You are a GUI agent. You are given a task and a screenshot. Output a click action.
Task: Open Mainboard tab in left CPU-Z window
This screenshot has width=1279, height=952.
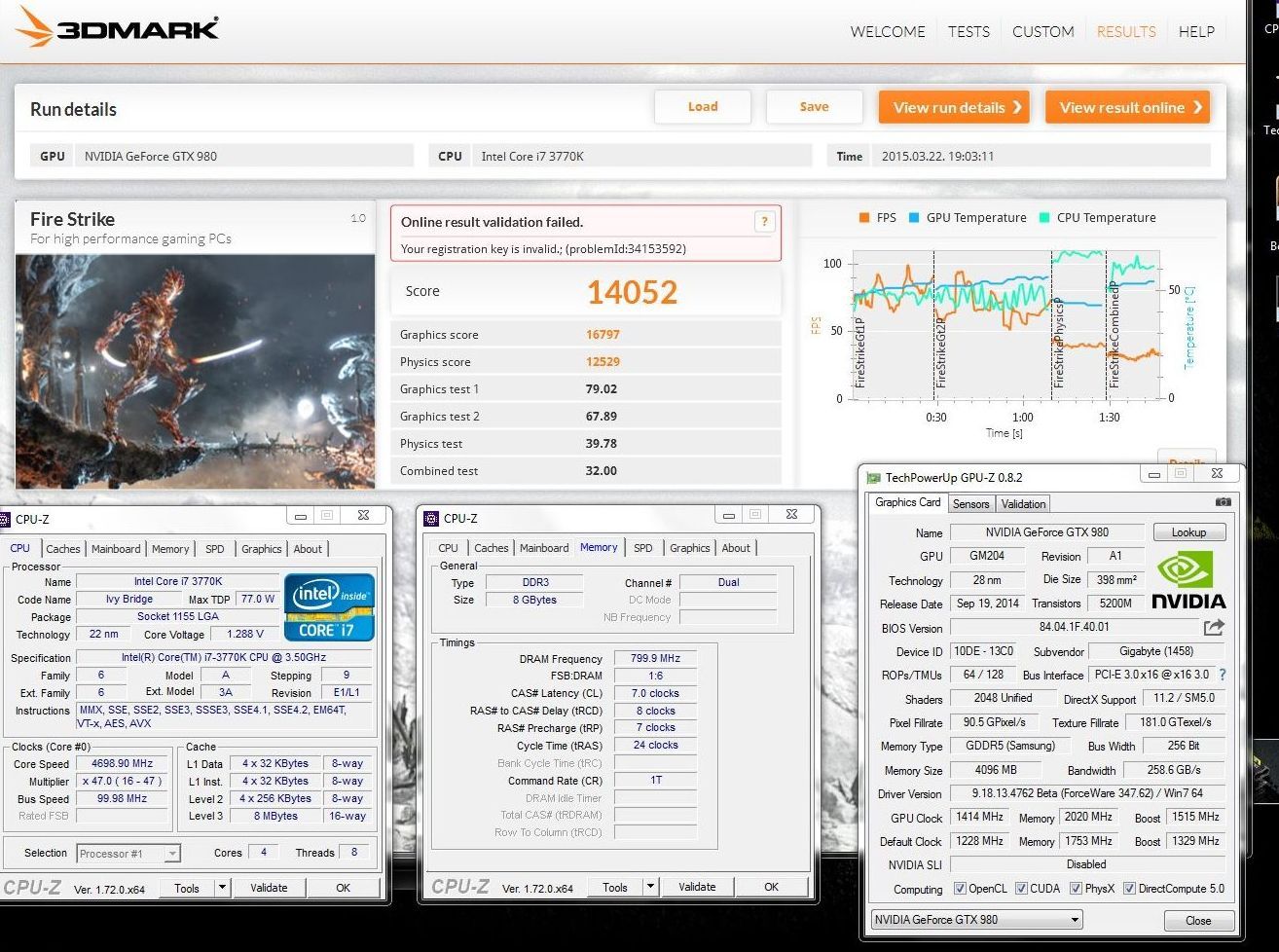tap(116, 549)
